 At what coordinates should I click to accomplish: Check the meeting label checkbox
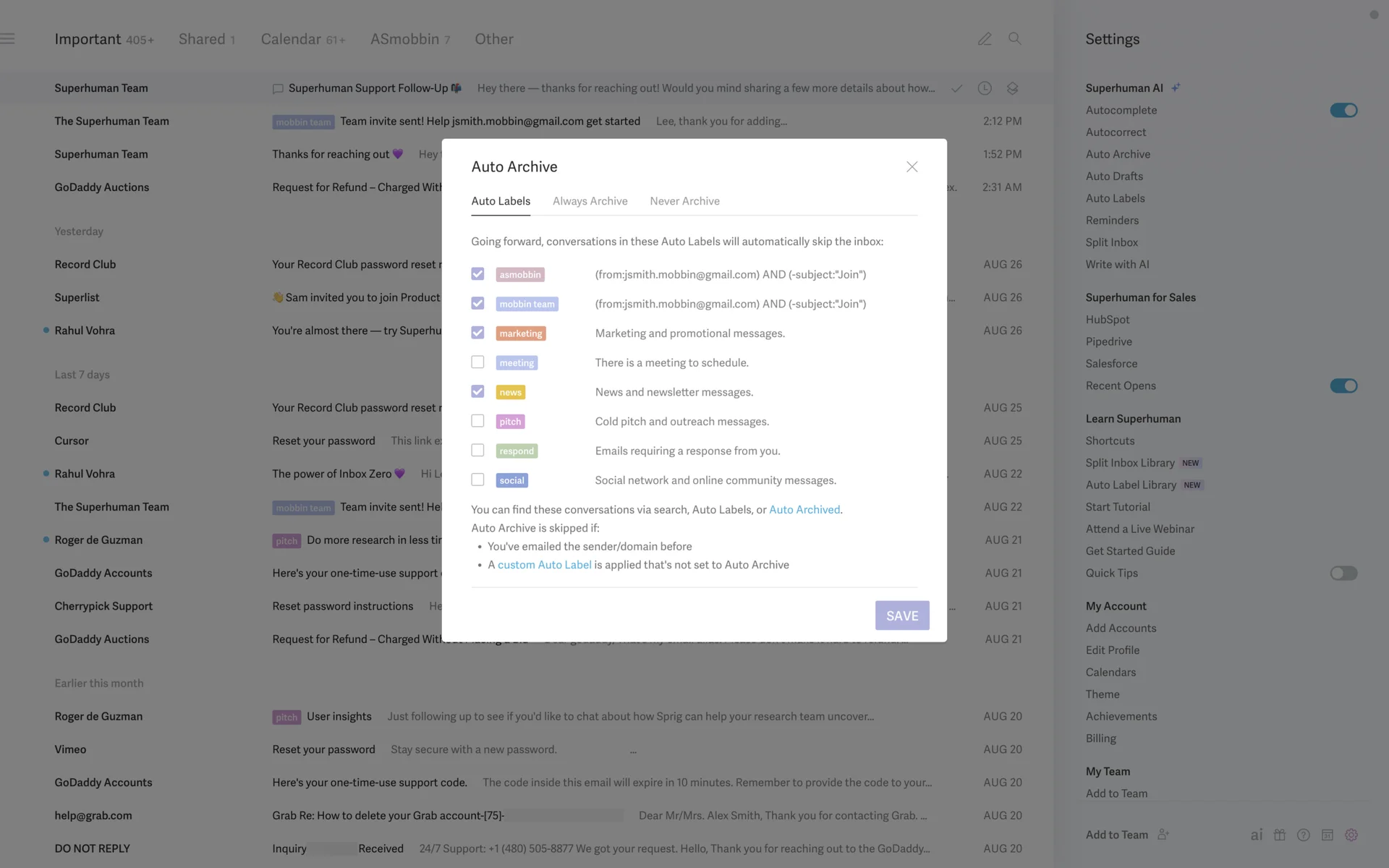click(x=477, y=362)
